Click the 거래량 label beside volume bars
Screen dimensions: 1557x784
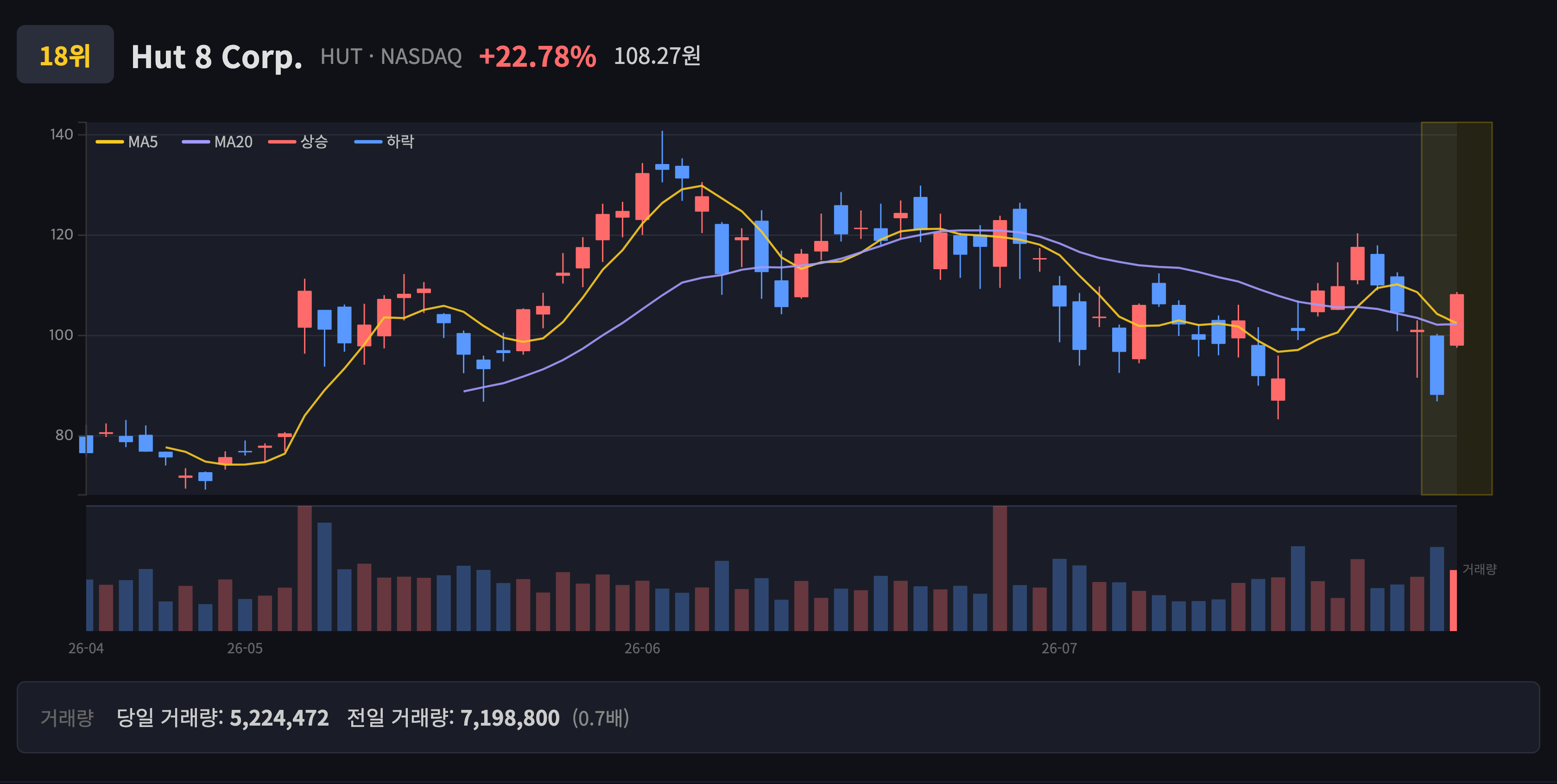point(1479,569)
